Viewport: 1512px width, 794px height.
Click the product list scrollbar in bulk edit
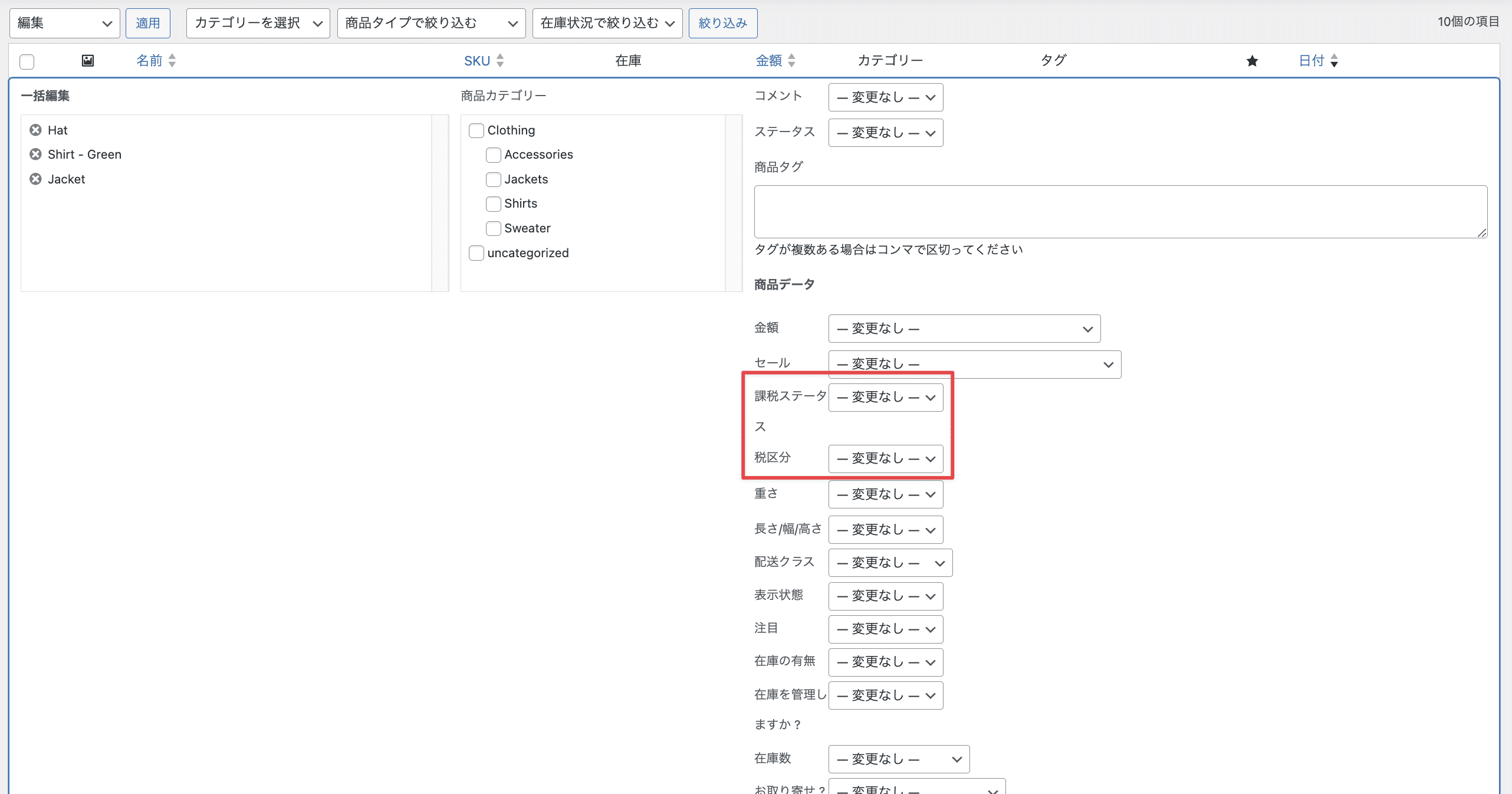[440, 203]
